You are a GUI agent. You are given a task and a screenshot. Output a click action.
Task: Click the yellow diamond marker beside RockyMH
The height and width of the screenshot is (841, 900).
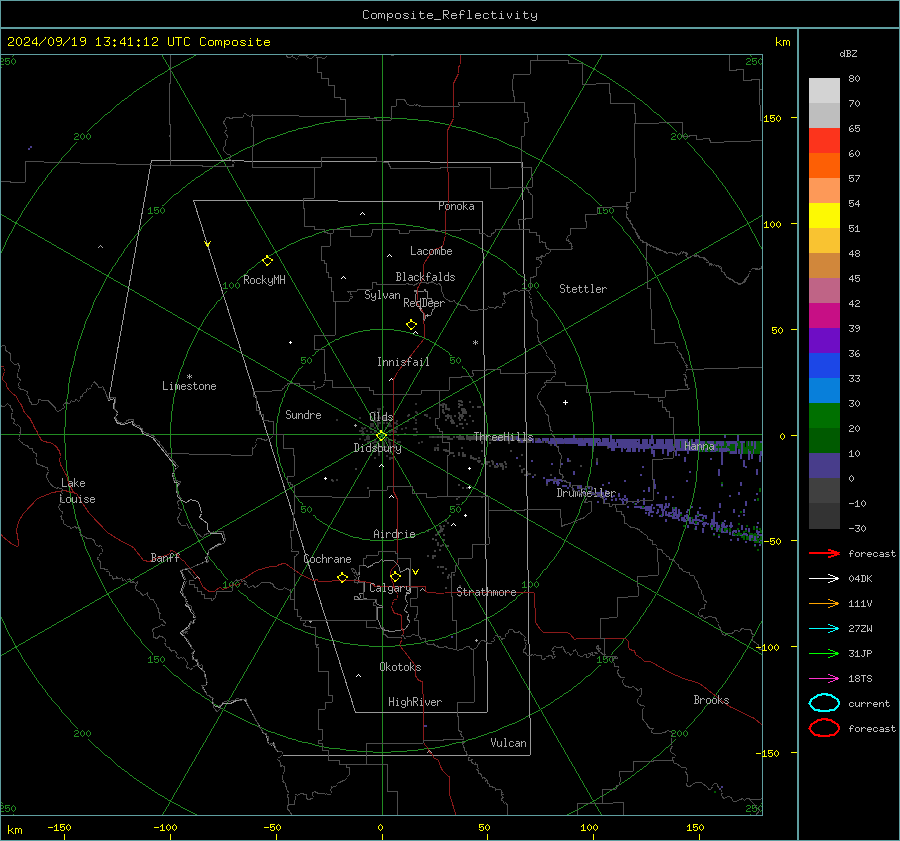pyautogui.click(x=267, y=261)
